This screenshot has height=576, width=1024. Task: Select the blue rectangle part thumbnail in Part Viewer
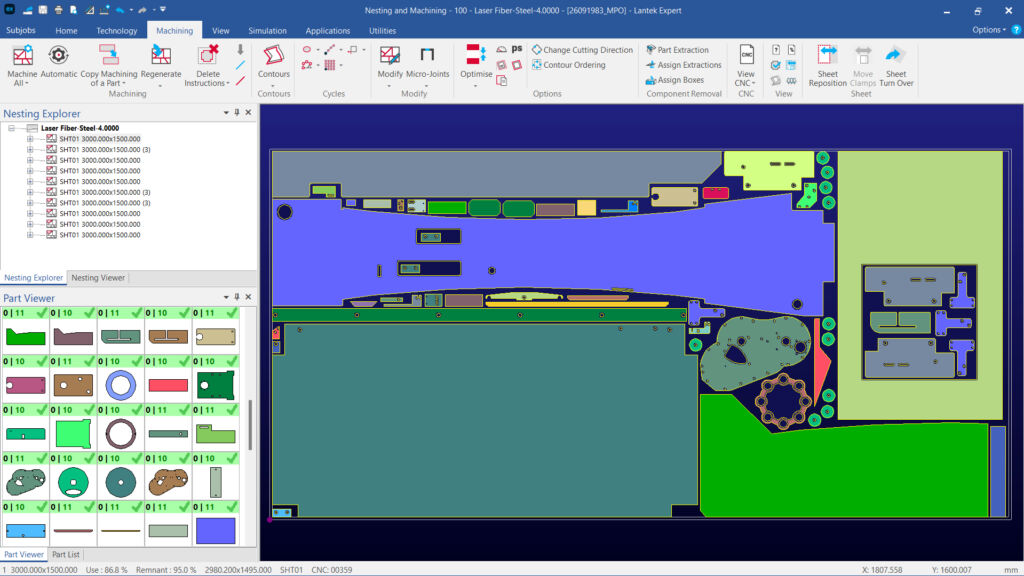216,529
